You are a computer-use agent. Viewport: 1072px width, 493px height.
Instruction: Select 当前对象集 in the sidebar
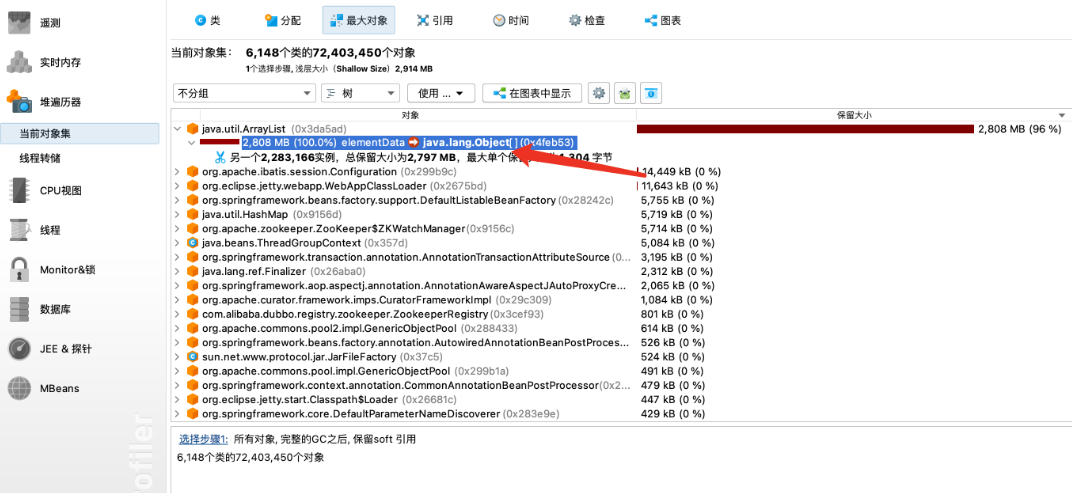pyautogui.click(x=80, y=134)
